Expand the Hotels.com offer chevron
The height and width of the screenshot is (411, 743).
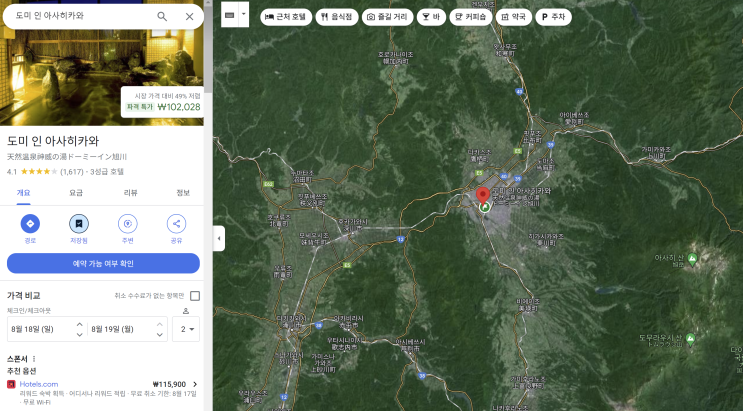(x=195, y=384)
